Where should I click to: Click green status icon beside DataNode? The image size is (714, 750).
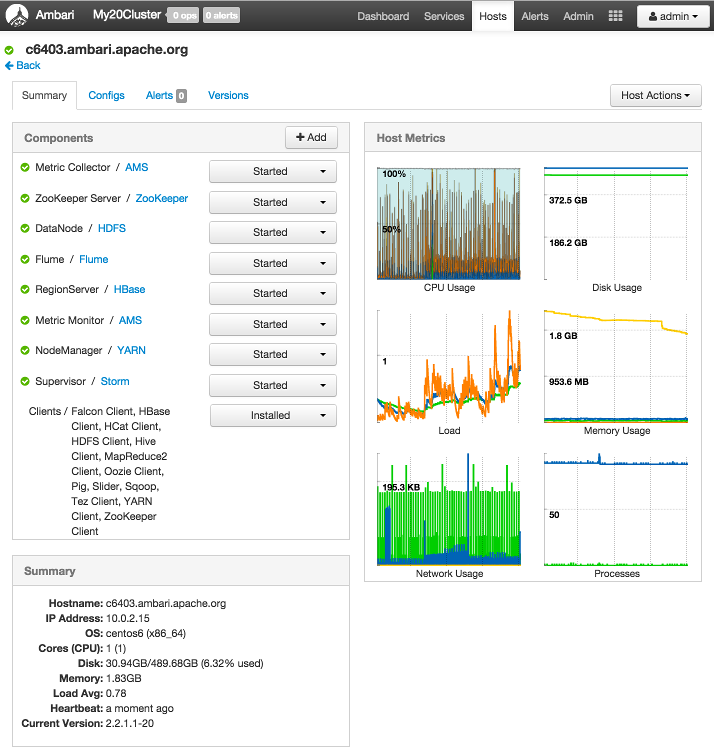click(25, 229)
